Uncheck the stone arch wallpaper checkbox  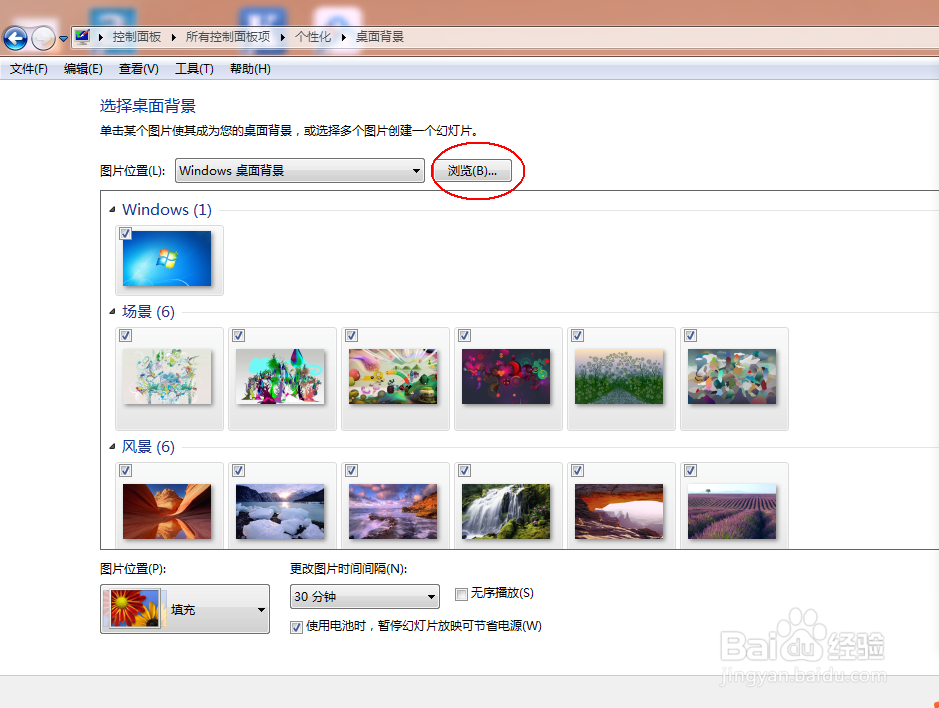tap(577, 471)
